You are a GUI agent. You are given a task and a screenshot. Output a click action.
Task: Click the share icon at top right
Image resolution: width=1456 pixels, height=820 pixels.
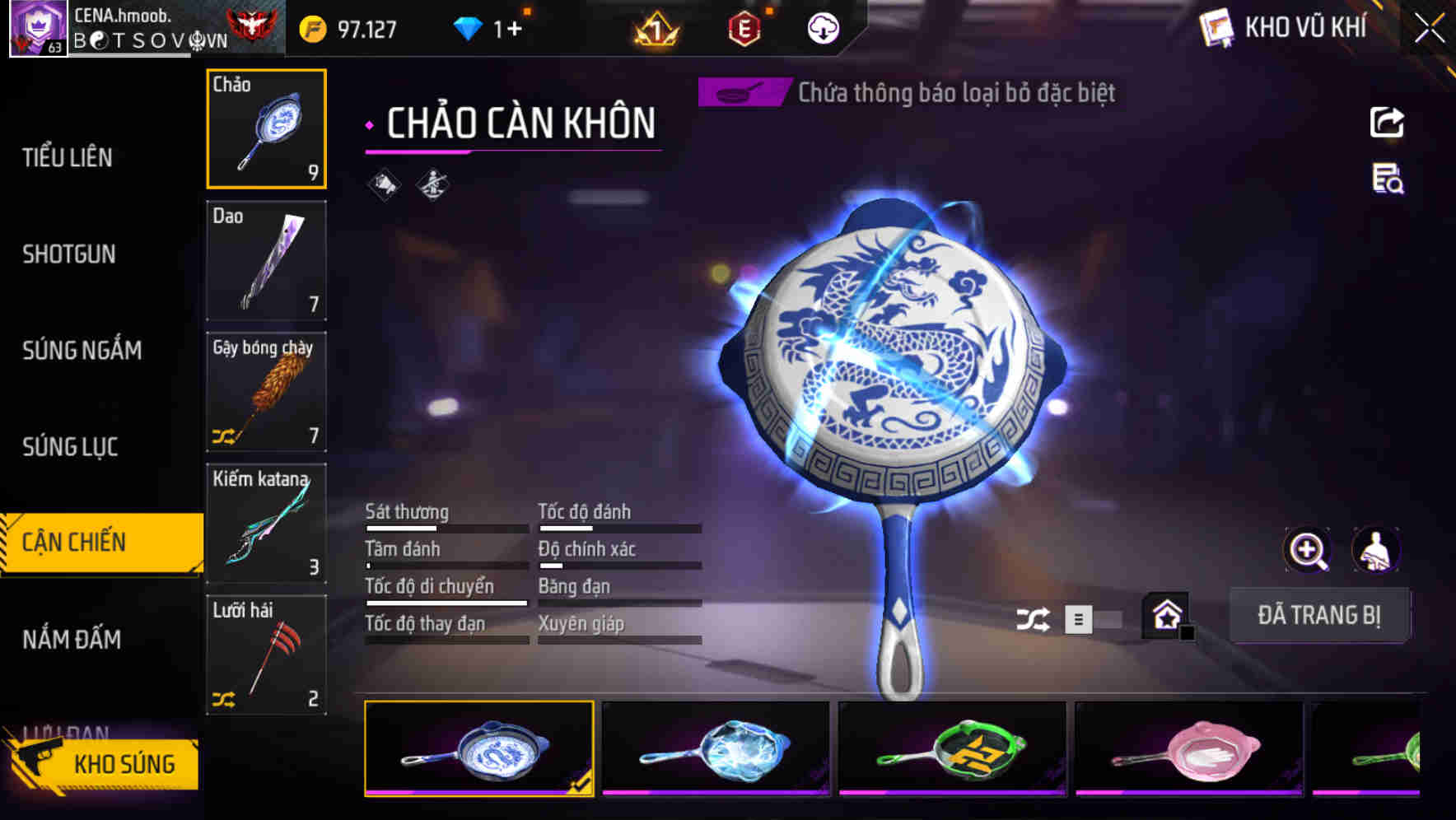tap(1387, 123)
